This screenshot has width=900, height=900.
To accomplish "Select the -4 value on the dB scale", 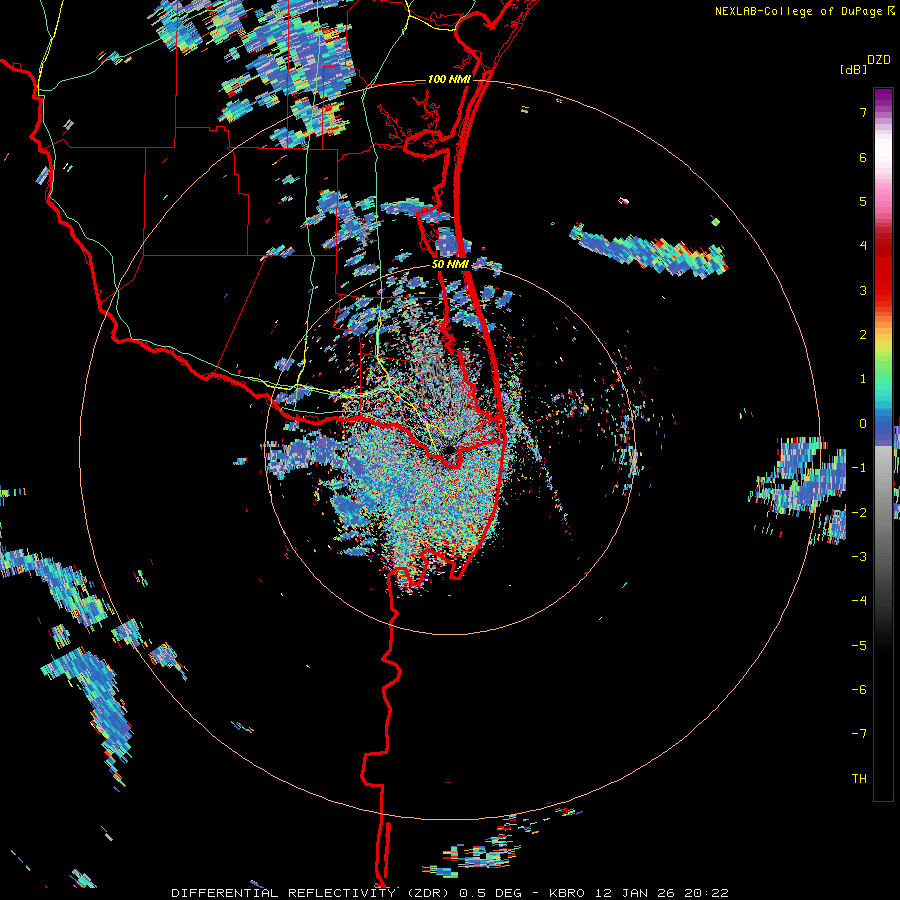I will pyautogui.click(x=859, y=600).
